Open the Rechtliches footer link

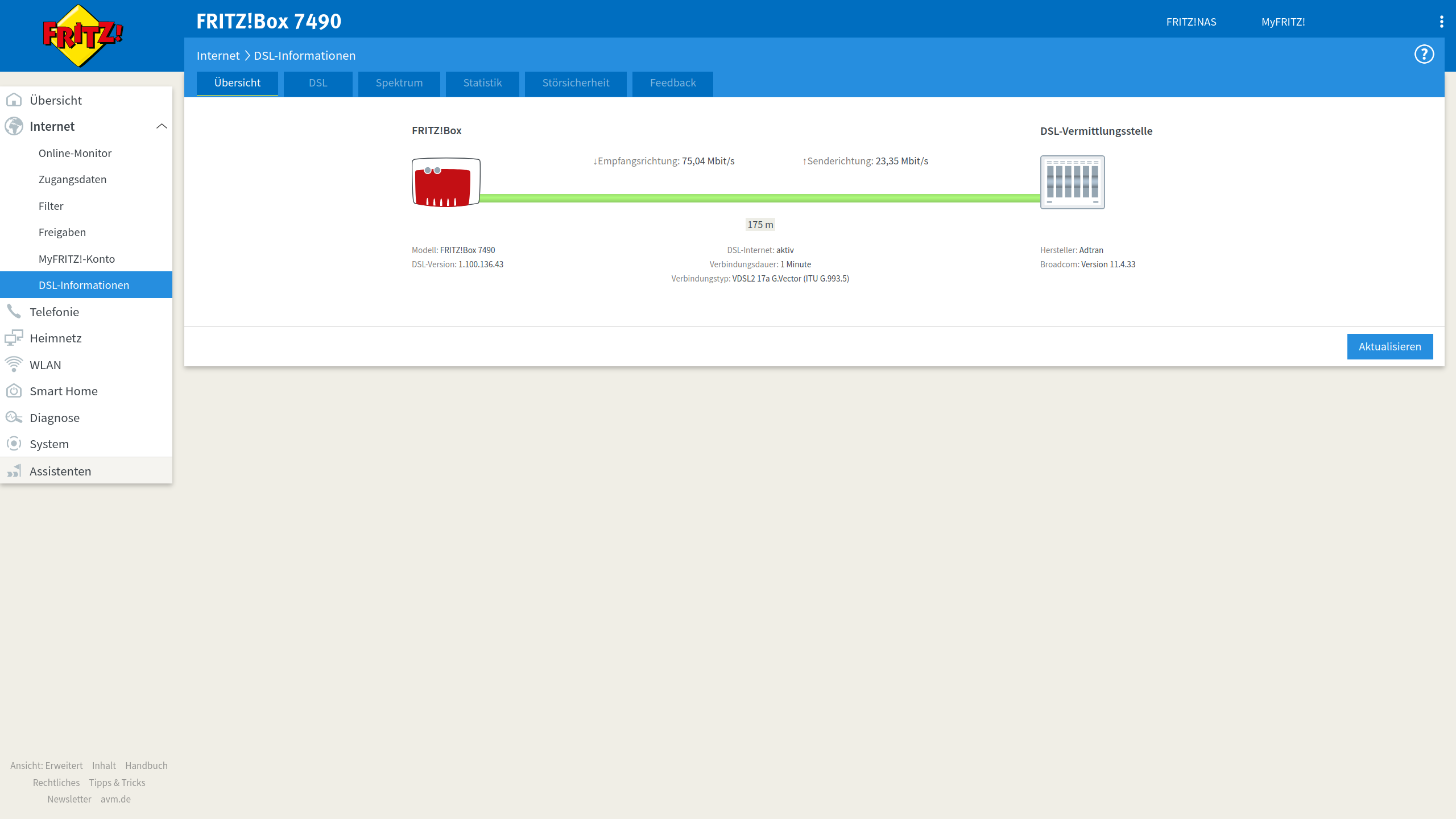pyautogui.click(x=56, y=783)
